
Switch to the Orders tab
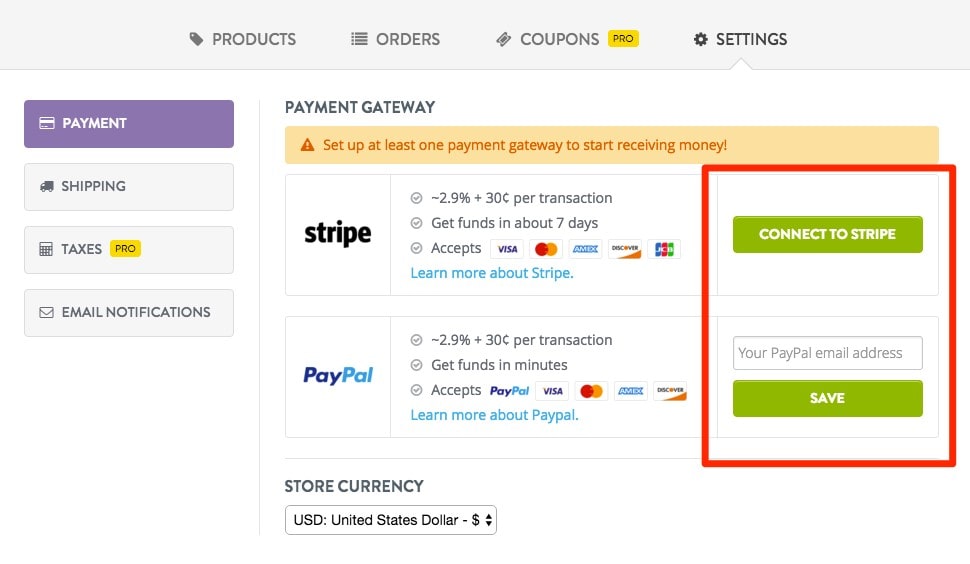click(x=396, y=40)
